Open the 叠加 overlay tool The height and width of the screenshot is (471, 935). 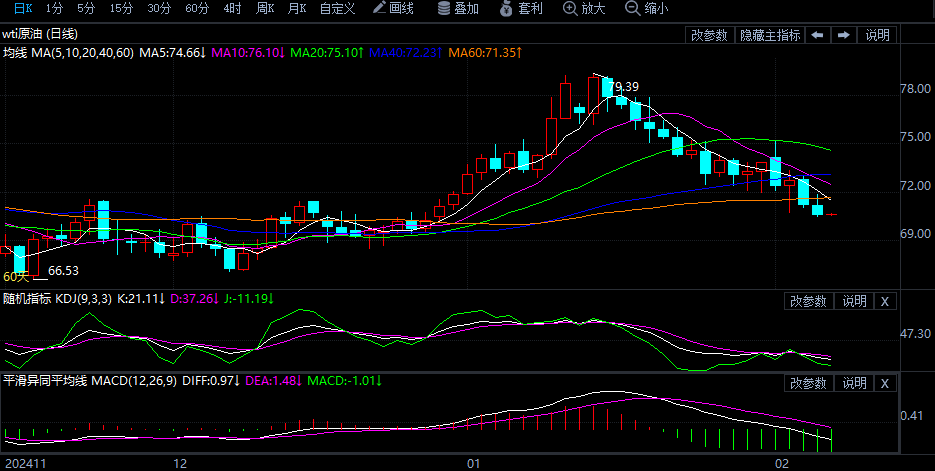coord(458,9)
